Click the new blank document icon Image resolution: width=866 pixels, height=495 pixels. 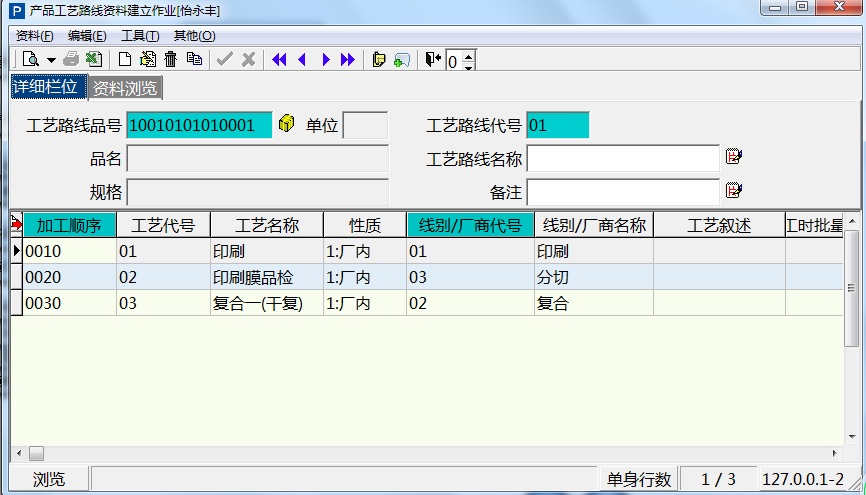(x=125, y=59)
